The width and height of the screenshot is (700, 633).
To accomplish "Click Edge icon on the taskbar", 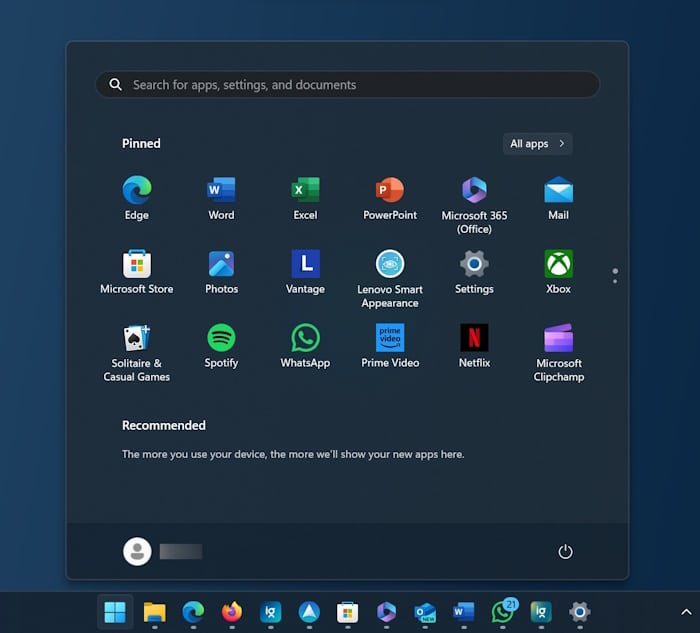I will tap(193, 612).
